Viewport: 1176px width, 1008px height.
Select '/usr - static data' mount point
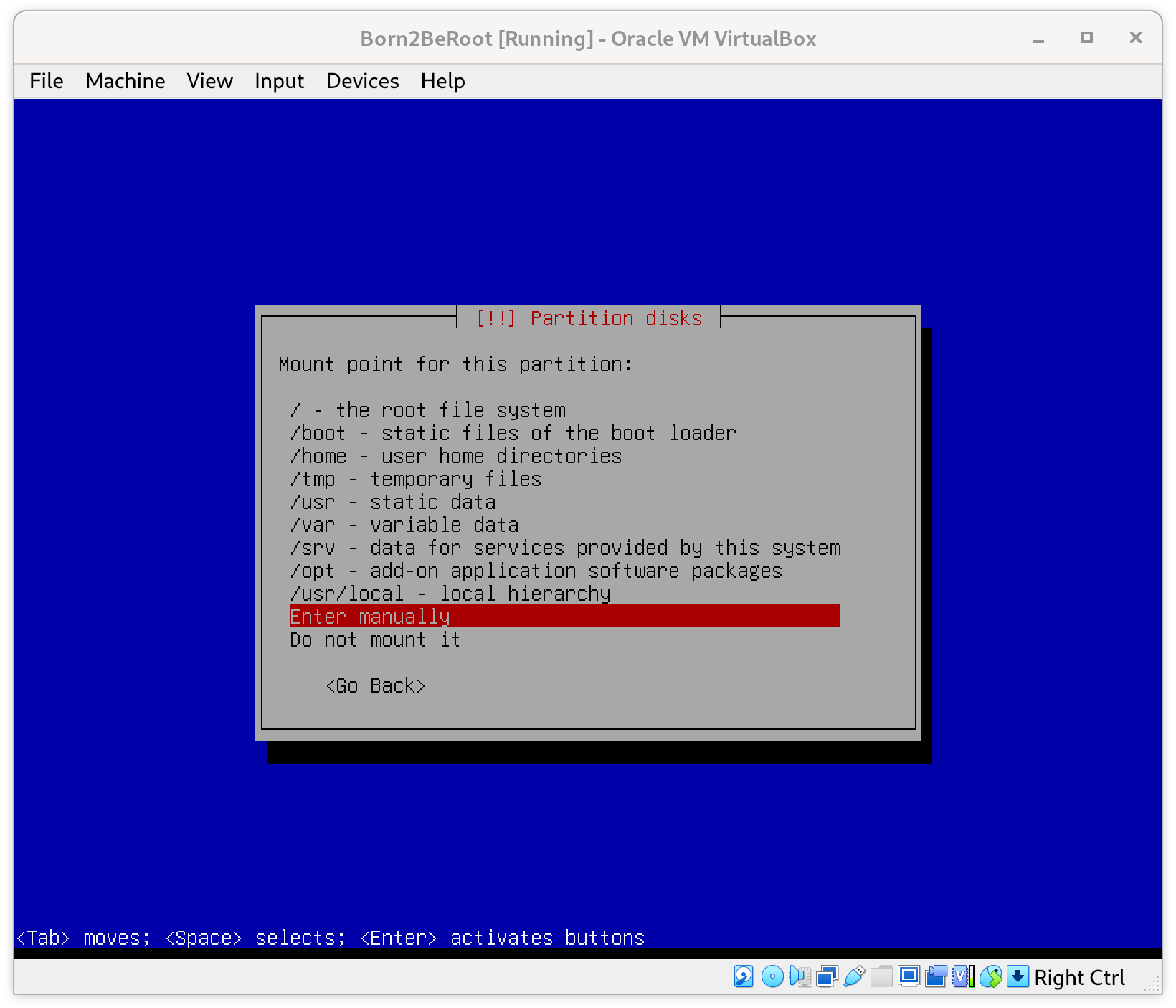click(x=564, y=503)
